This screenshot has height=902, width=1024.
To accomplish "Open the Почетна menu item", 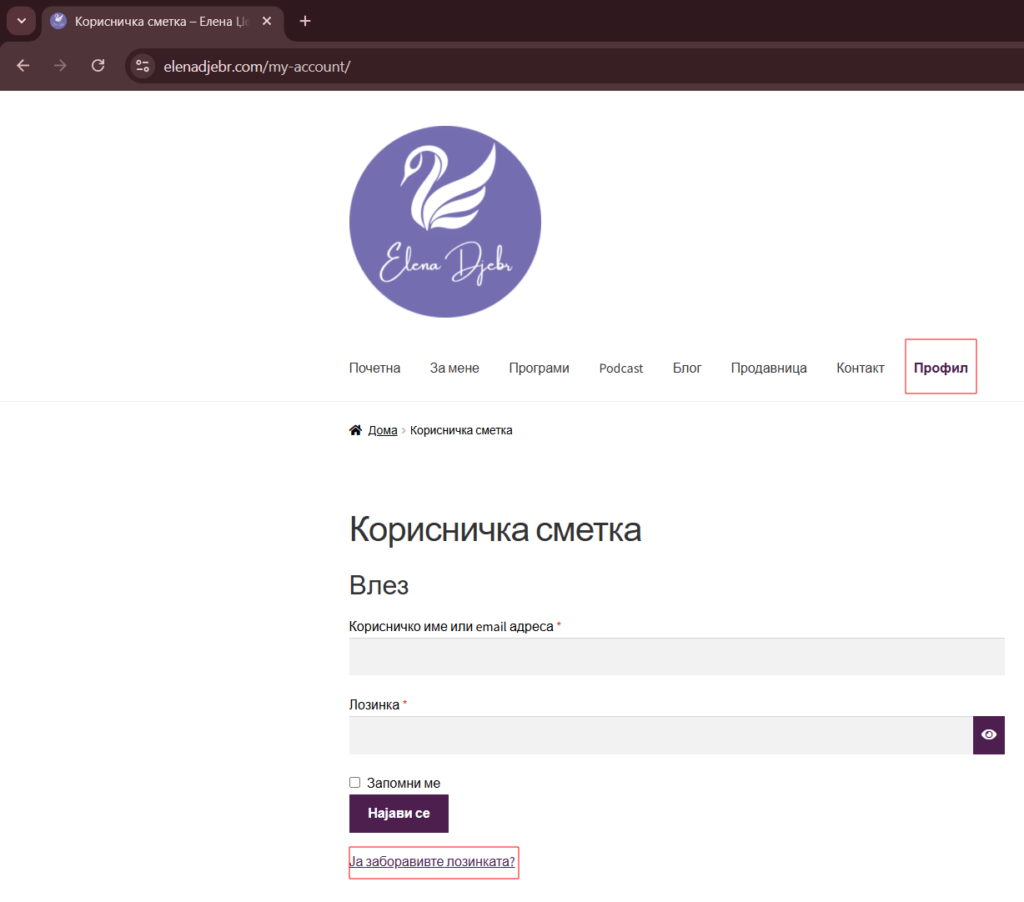I will click(x=374, y=368).
